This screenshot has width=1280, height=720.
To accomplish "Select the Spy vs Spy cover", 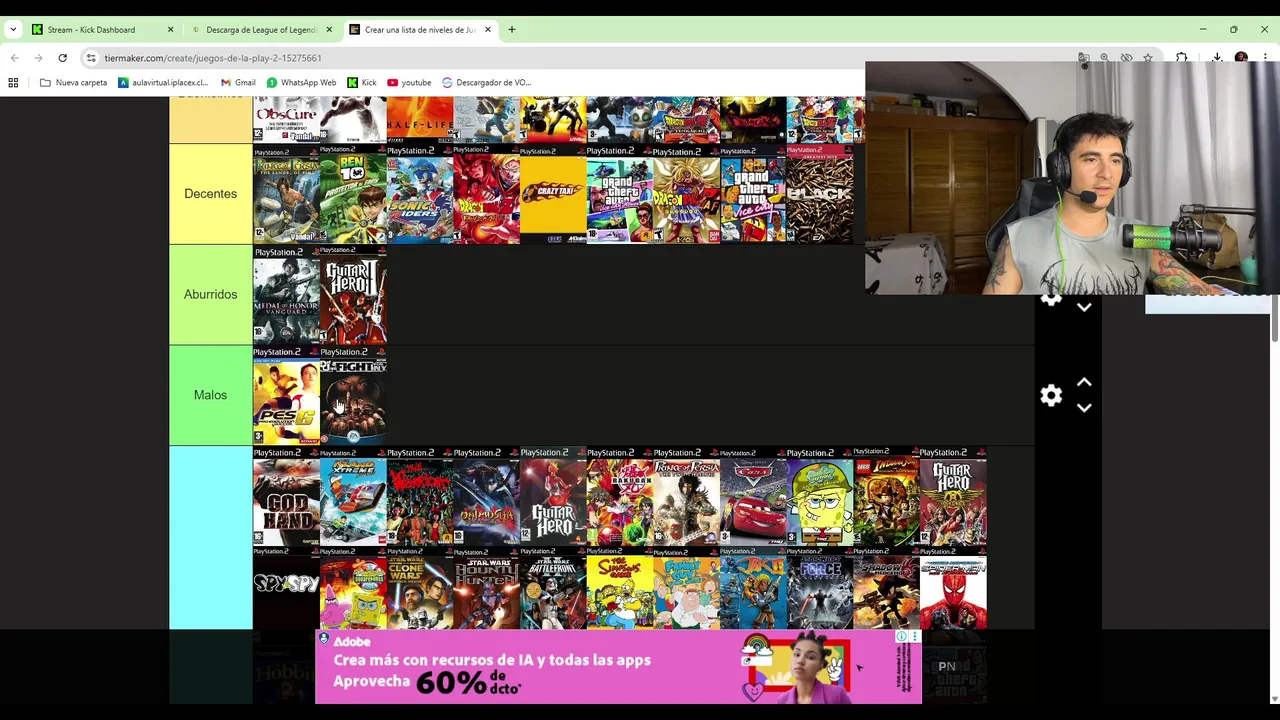I will pyautogui.click(x=286, y=588).
